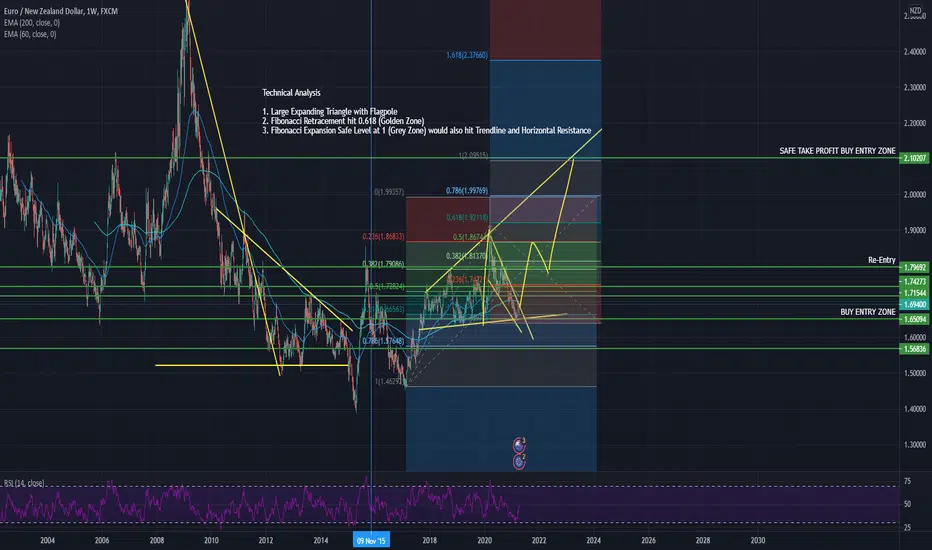Viewport: 932px width, 550px height.
Task: Click the 1.79692 price label
Action: [914, 268]
